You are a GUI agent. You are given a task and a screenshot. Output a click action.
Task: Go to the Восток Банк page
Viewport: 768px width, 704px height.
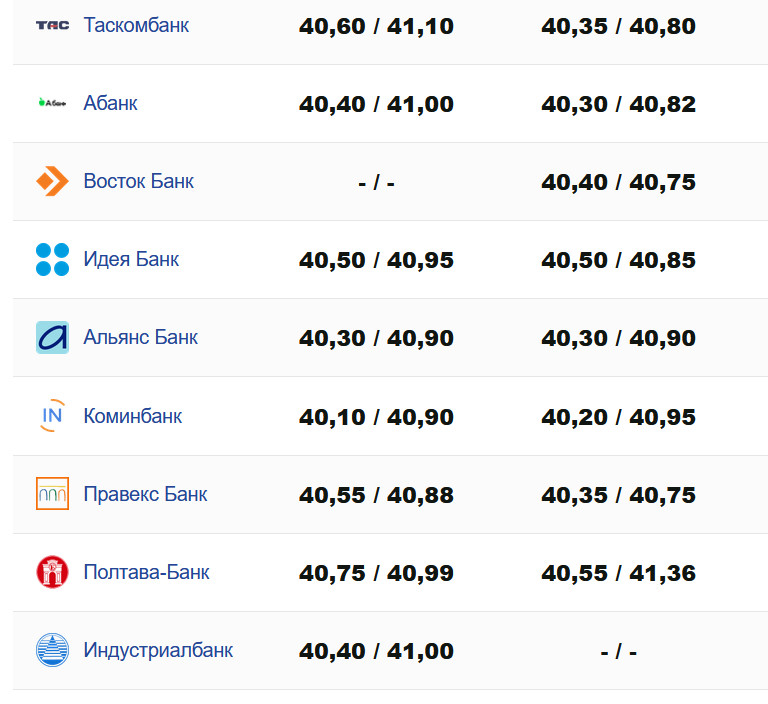138,181
